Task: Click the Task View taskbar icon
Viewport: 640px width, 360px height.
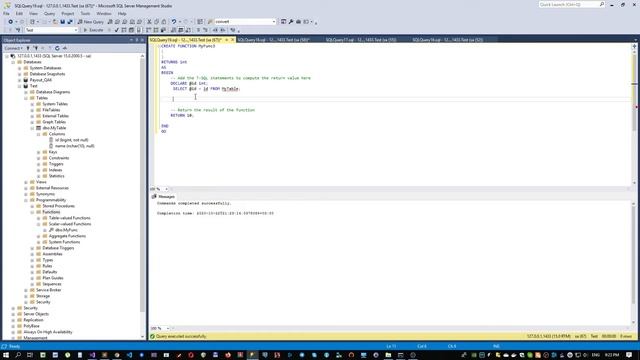Action: [x=30, y=355]
